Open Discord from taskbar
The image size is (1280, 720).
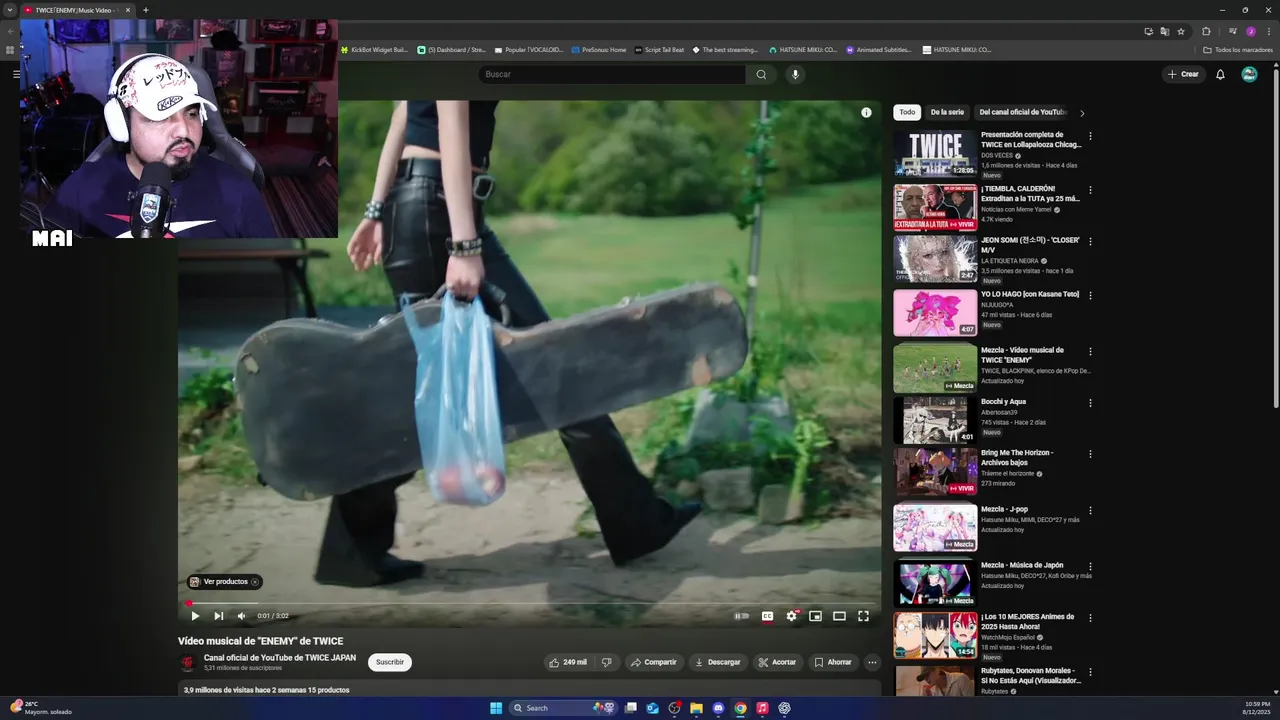click(x=718, y=708)
